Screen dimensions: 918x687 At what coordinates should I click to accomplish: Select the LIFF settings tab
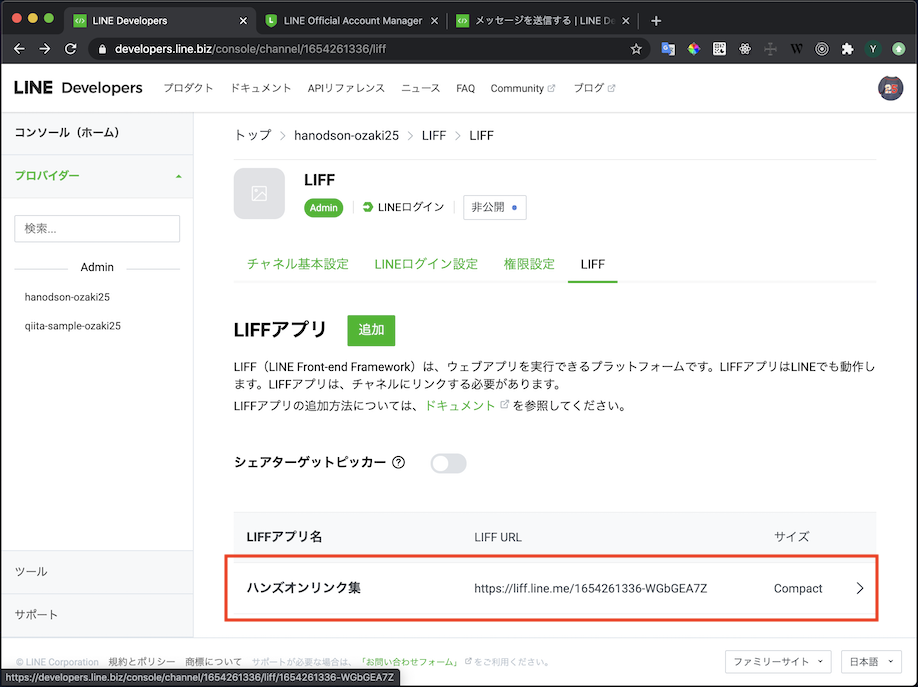(x=592, y=264)
